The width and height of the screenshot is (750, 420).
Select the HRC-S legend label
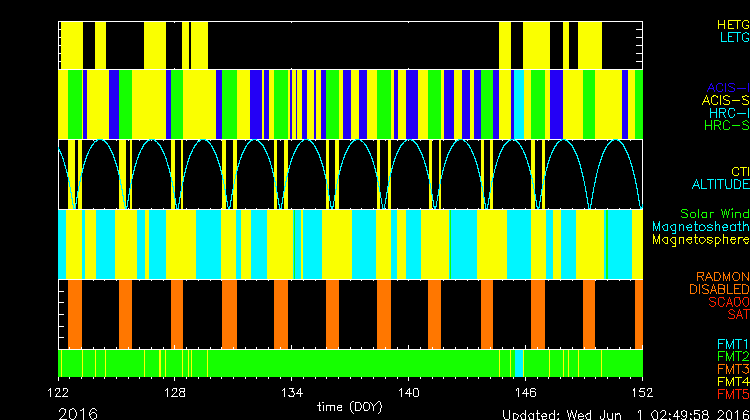(x=725, y=126)
